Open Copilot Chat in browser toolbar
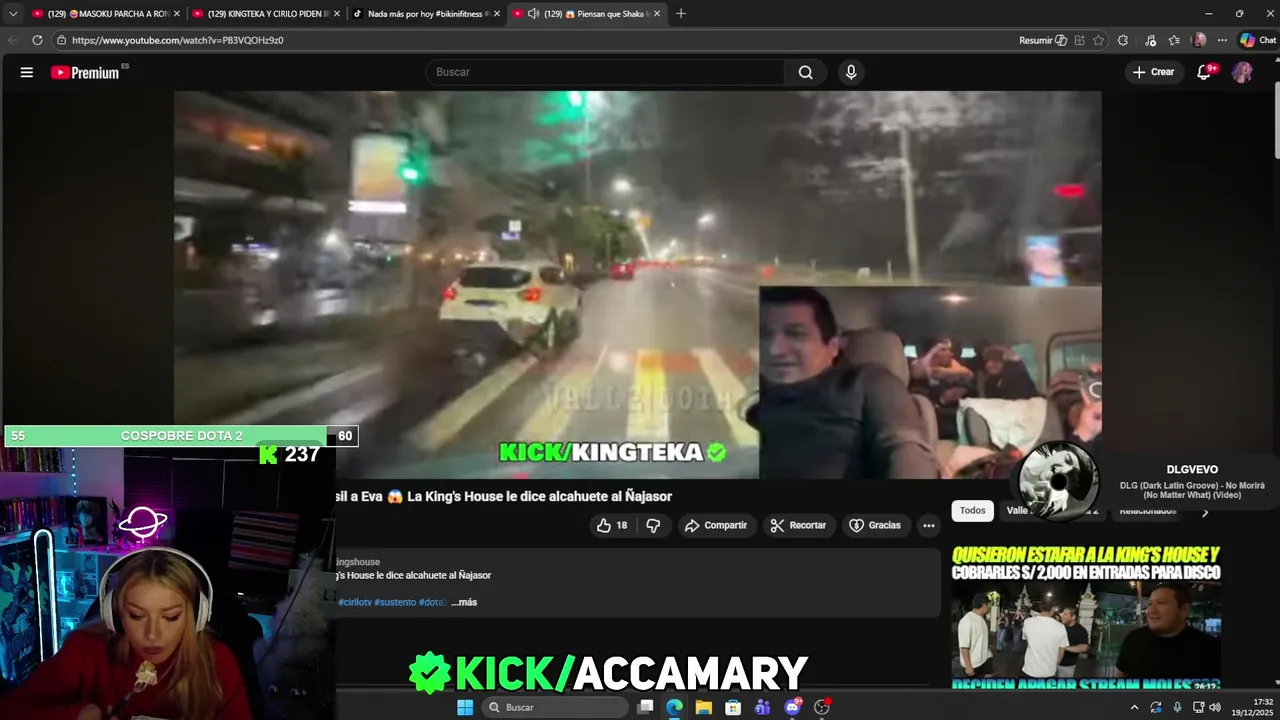Image resolution: width=1280 pixels, height=720 pixels. pyautogui.click(x=1258, y=40)
